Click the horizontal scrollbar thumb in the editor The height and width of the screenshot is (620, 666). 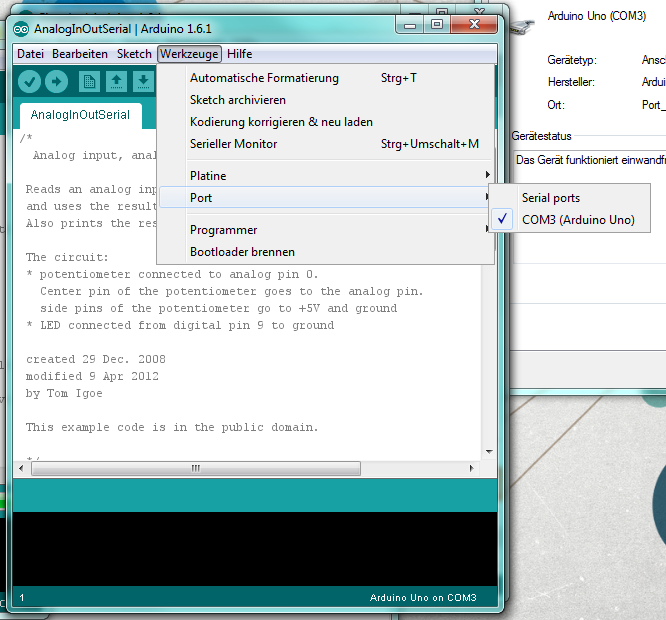196,468
